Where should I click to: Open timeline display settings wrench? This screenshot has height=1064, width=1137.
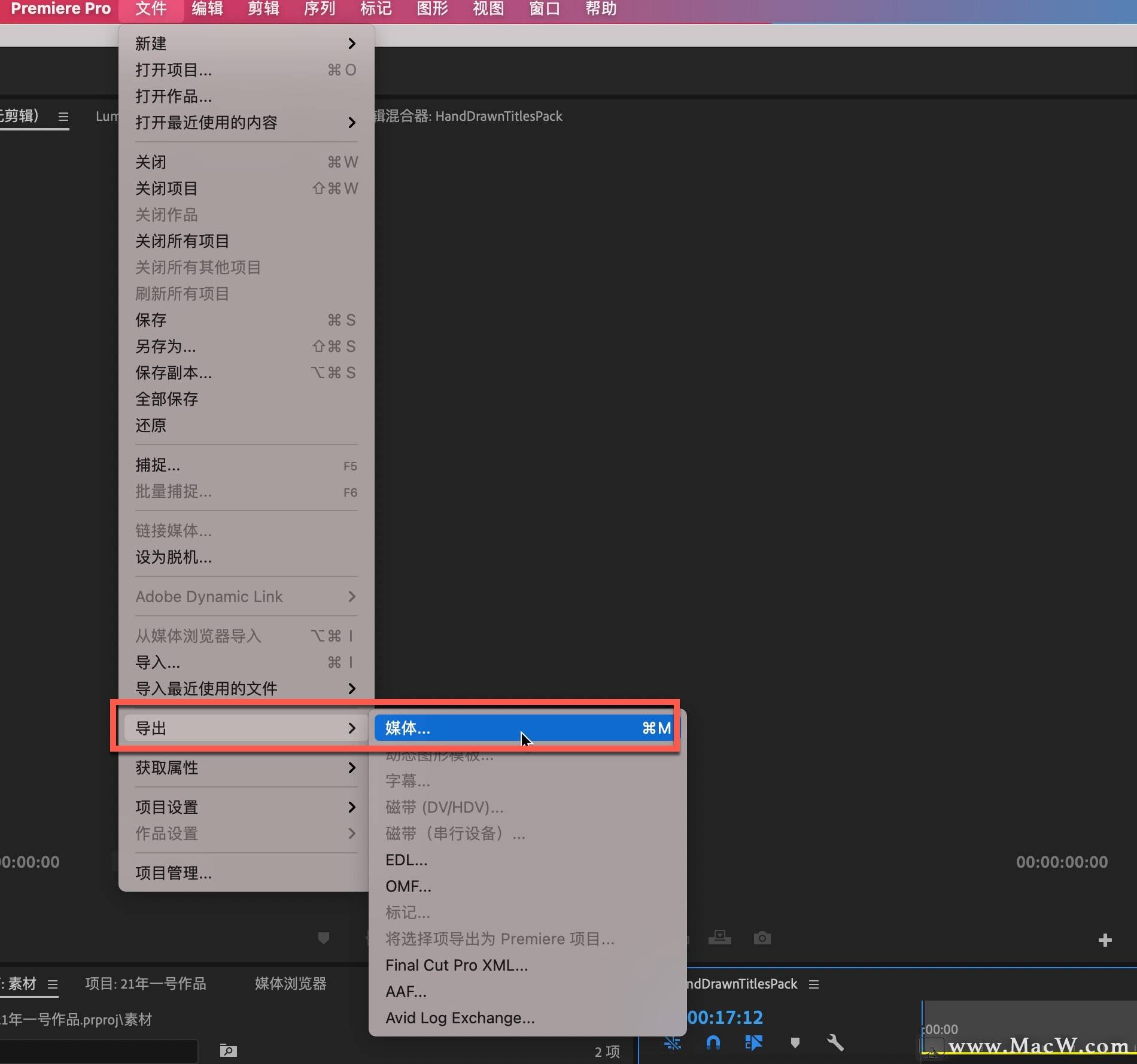[835, 1043]
